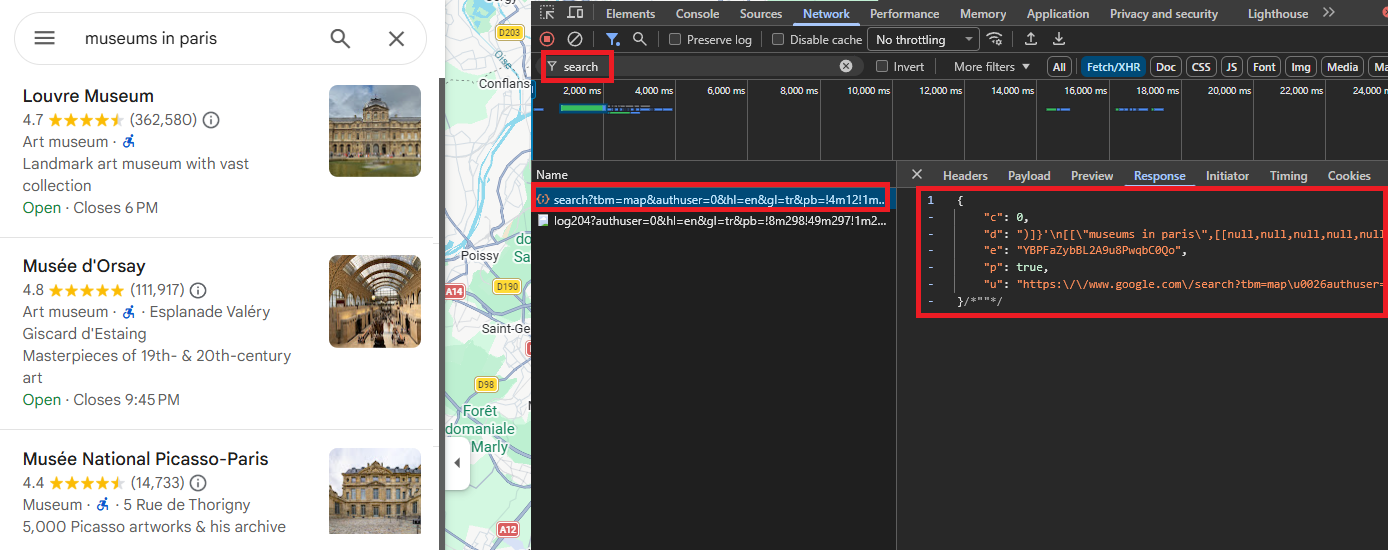This screenshot has height=550, width=1388.
Task: Toggle the Font type filter
Action: pos(1265,67)
